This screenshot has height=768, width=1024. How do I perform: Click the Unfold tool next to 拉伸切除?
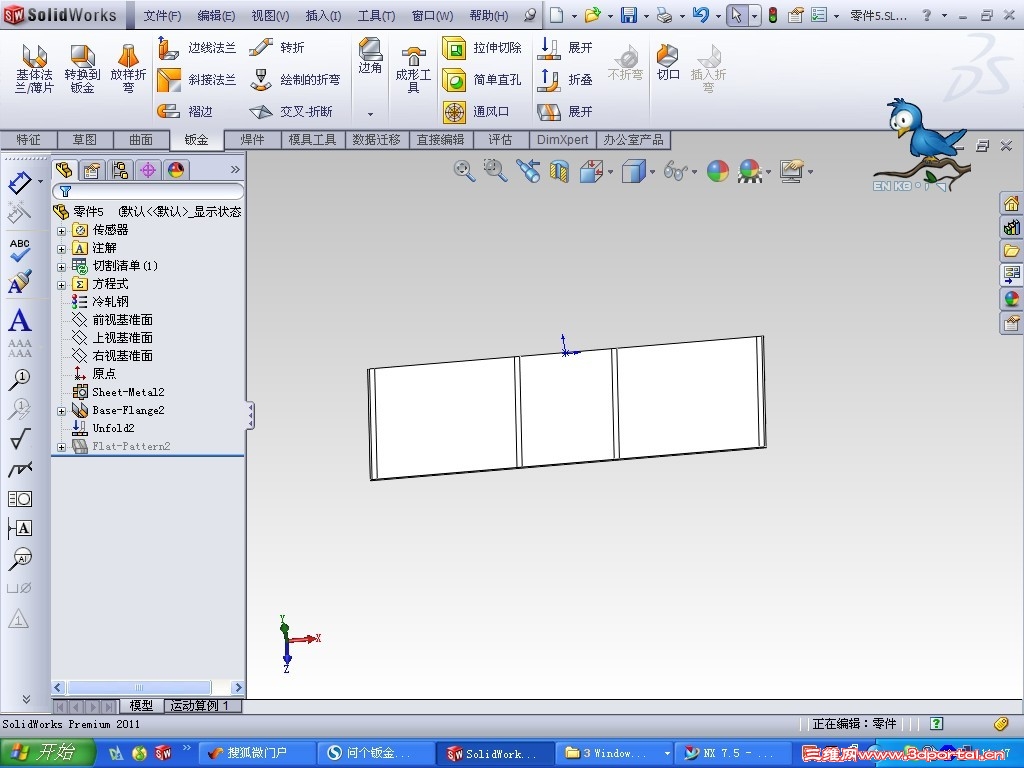(x=565, y=48)
